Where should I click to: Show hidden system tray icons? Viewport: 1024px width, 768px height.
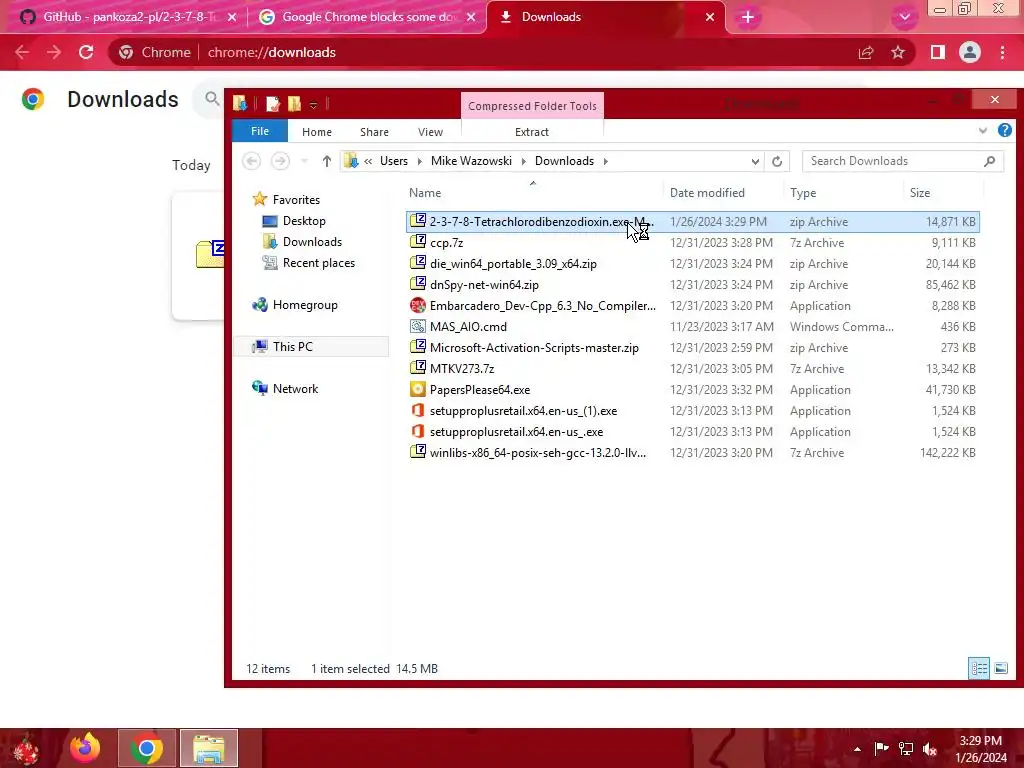click(857, 749)
